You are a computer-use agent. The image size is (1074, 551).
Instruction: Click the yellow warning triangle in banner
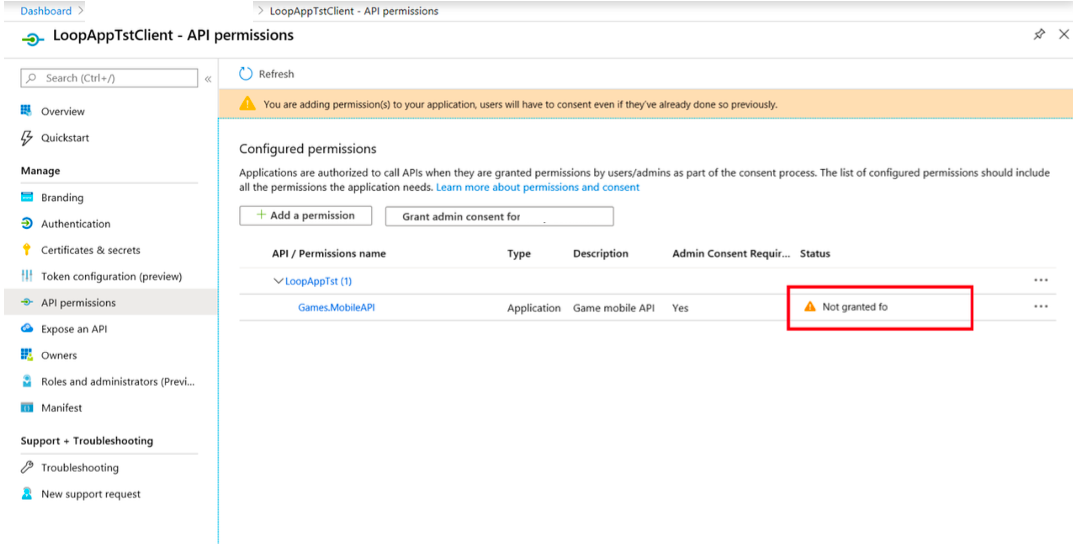(x=247, y=104)
